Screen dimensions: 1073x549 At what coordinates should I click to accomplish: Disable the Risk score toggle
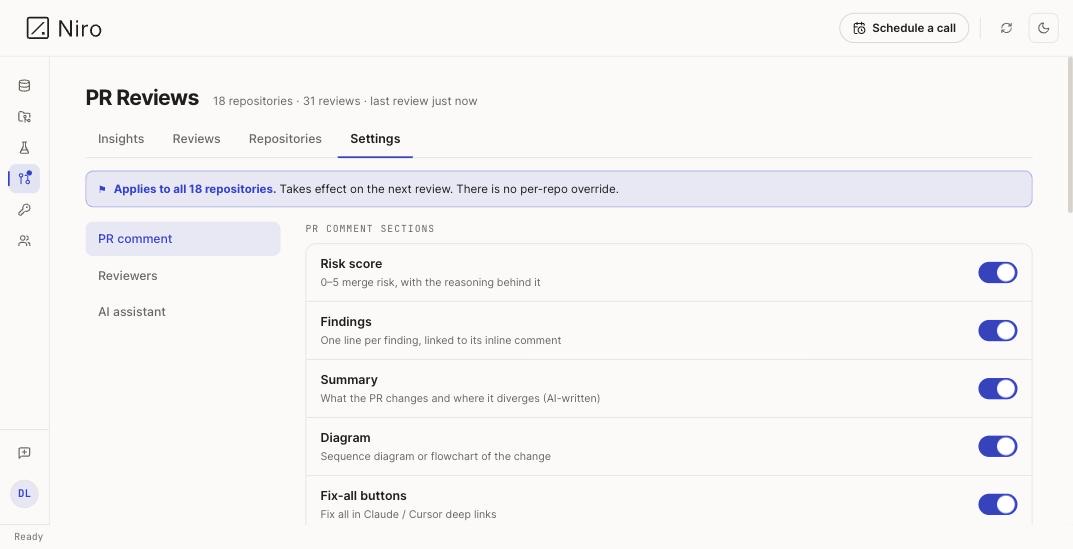(x=998, y=272)
